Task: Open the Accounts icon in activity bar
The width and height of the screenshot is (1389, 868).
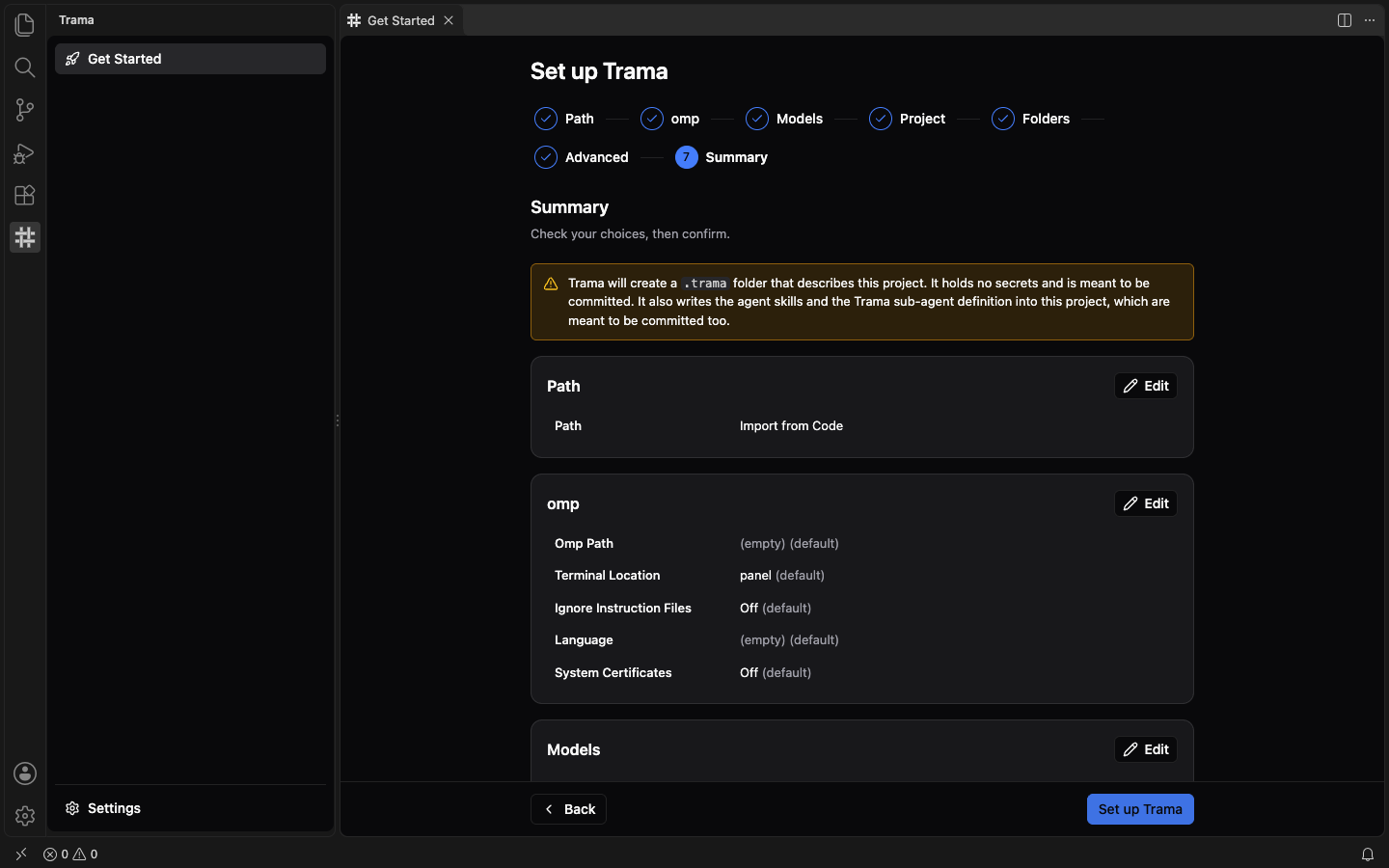Action: click(x=25, y=773)
